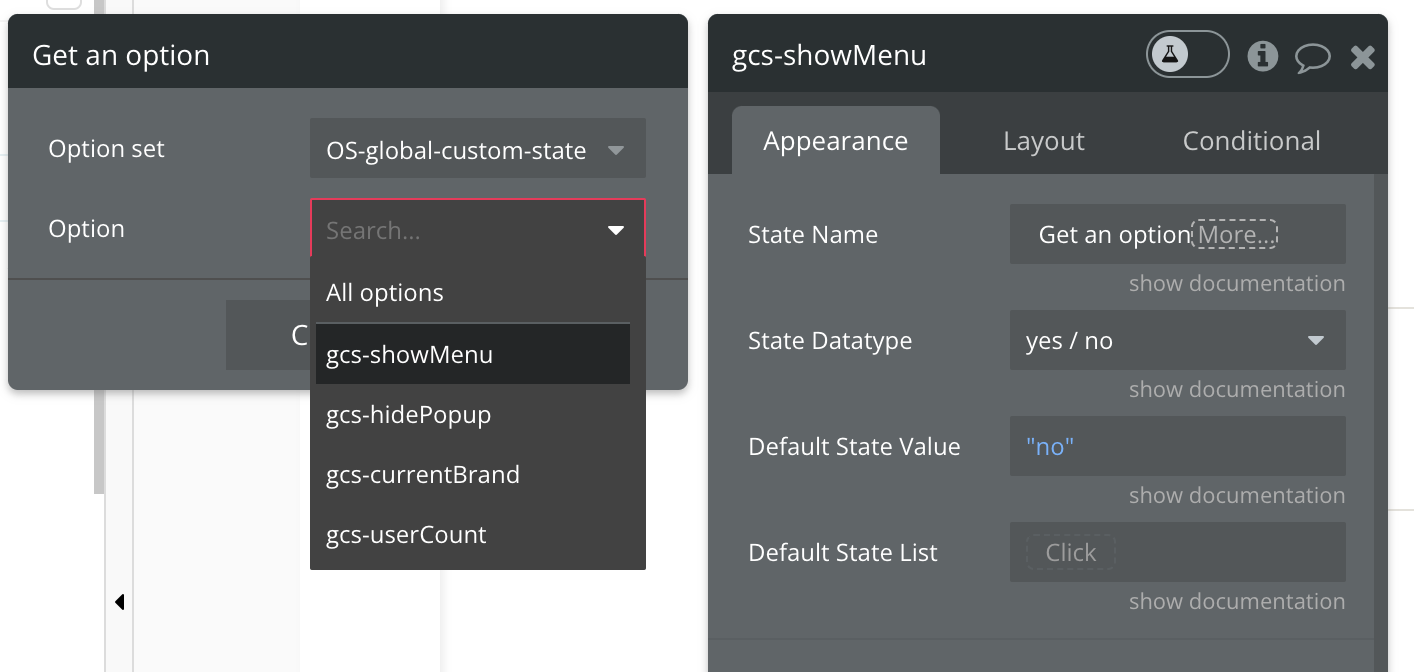Close the gcs-showMenu property editor
This screenshot has height=672, width=1414.
pyautogui.click(x=1362, y=57)
